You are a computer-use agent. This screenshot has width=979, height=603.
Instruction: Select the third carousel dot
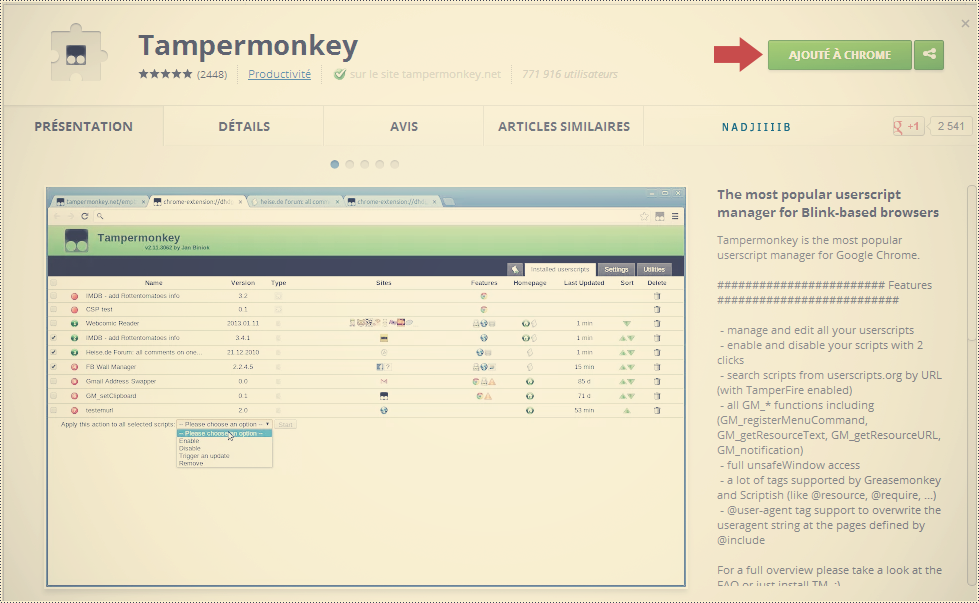click(x=365, y=164)
